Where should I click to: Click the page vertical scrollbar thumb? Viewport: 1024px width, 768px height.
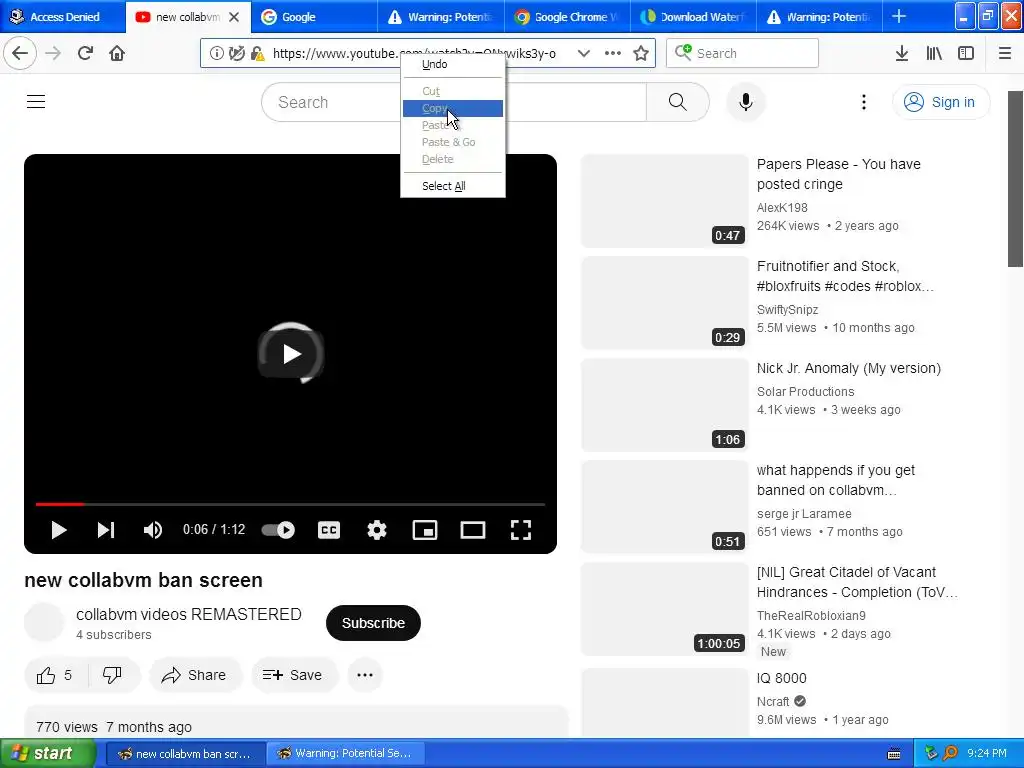(1015, 179)
